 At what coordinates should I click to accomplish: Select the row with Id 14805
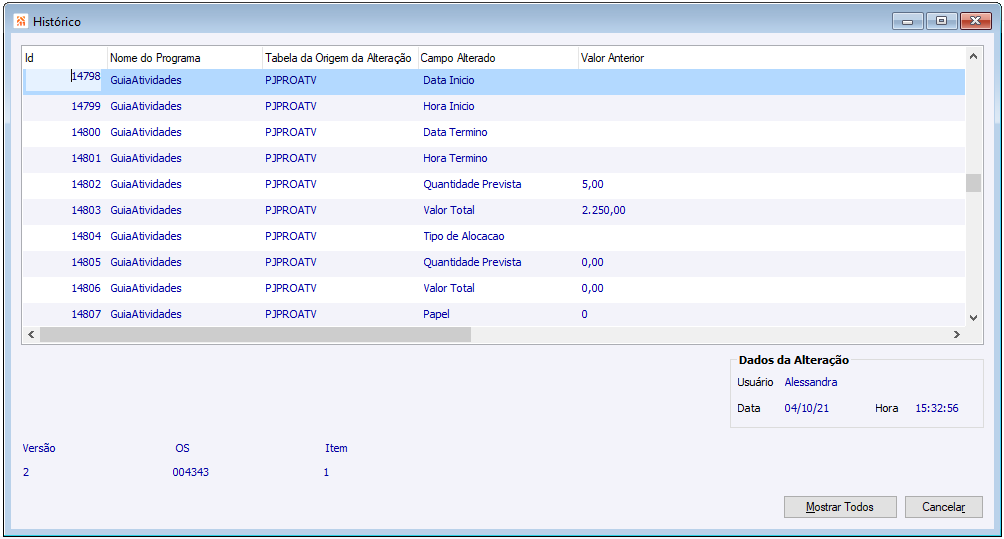[x=494, y=262]
